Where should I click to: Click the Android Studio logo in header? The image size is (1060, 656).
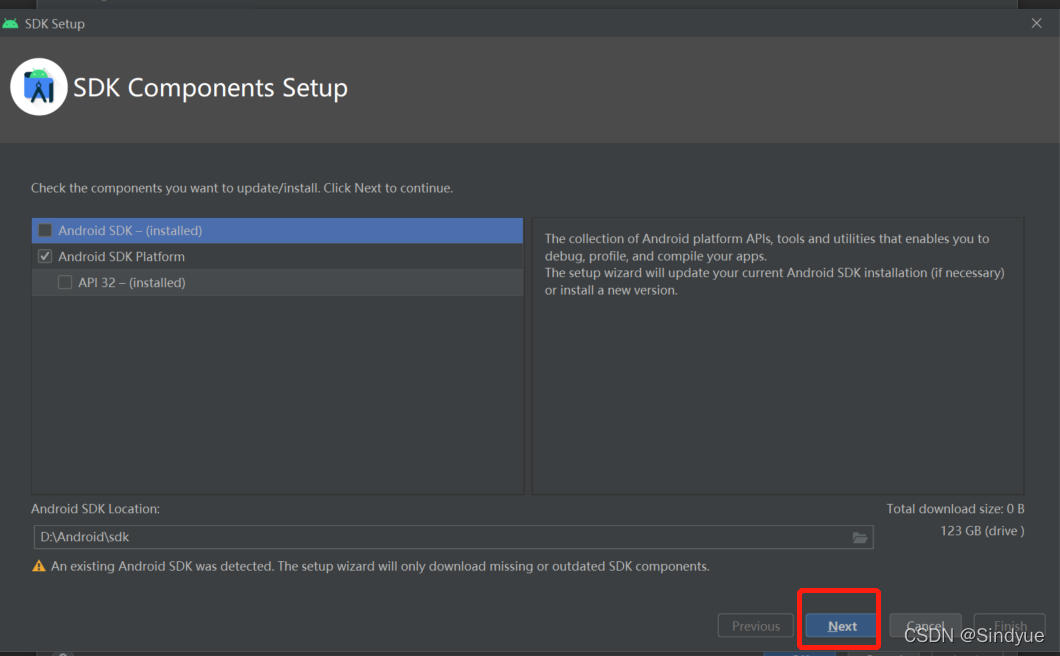[x=39, y=87]
